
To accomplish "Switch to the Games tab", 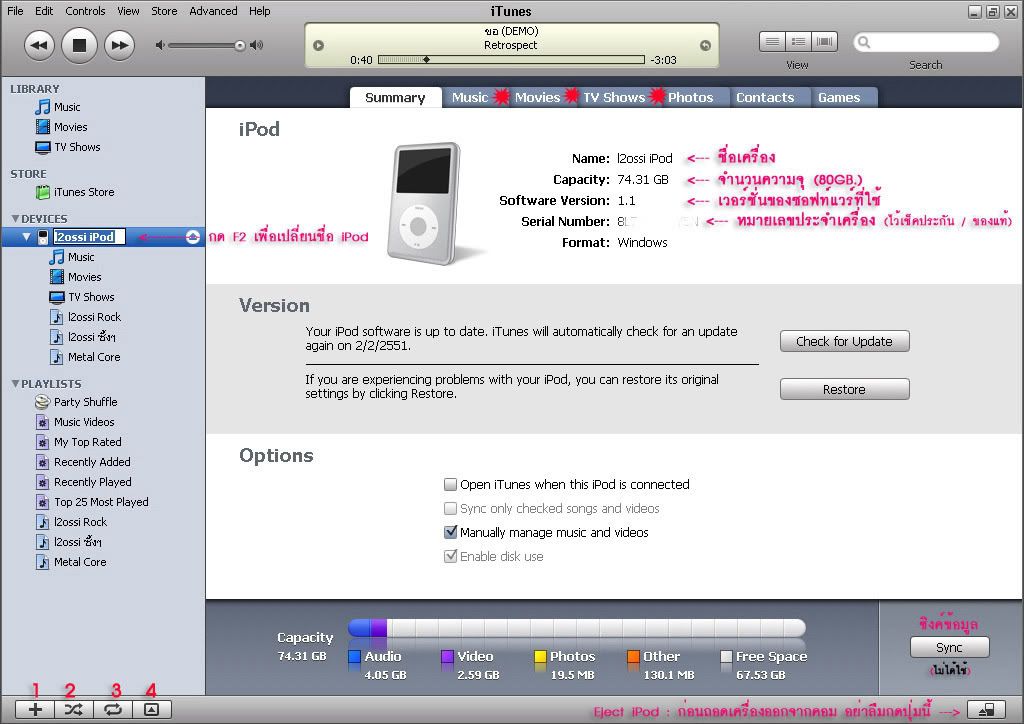I will coord(839,97).
